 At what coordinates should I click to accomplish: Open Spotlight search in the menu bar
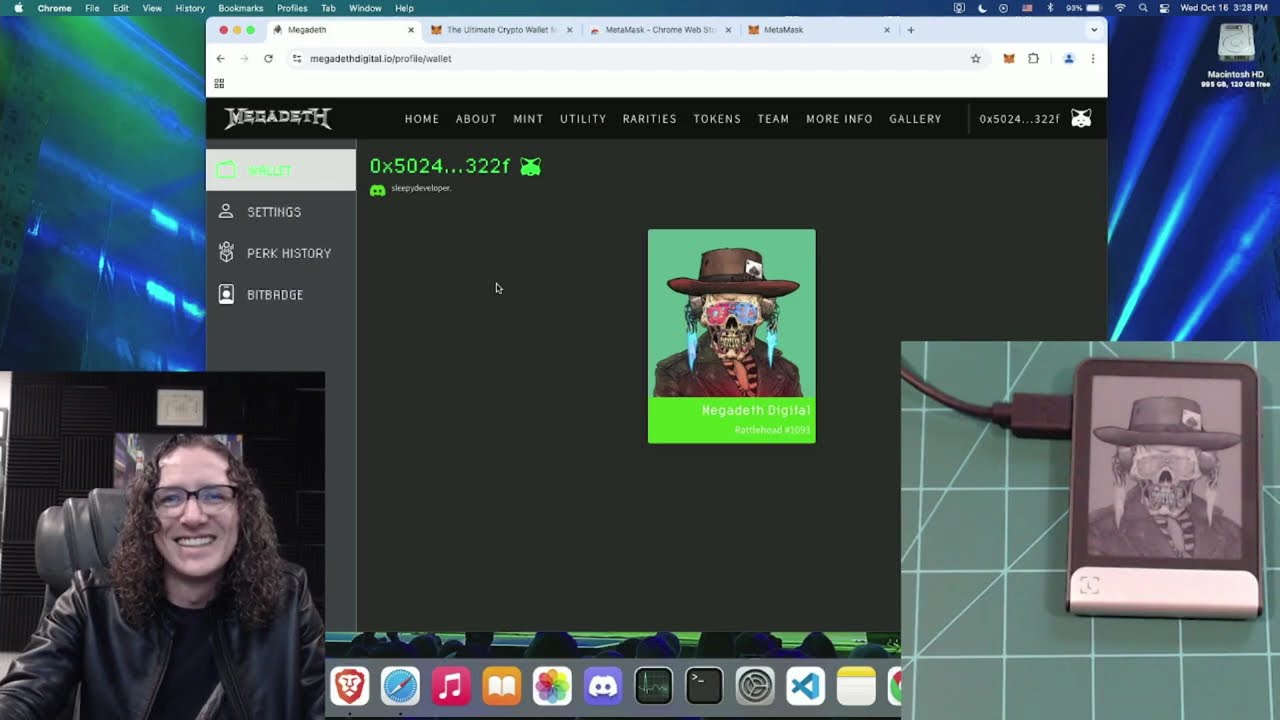click(1143, 8)
